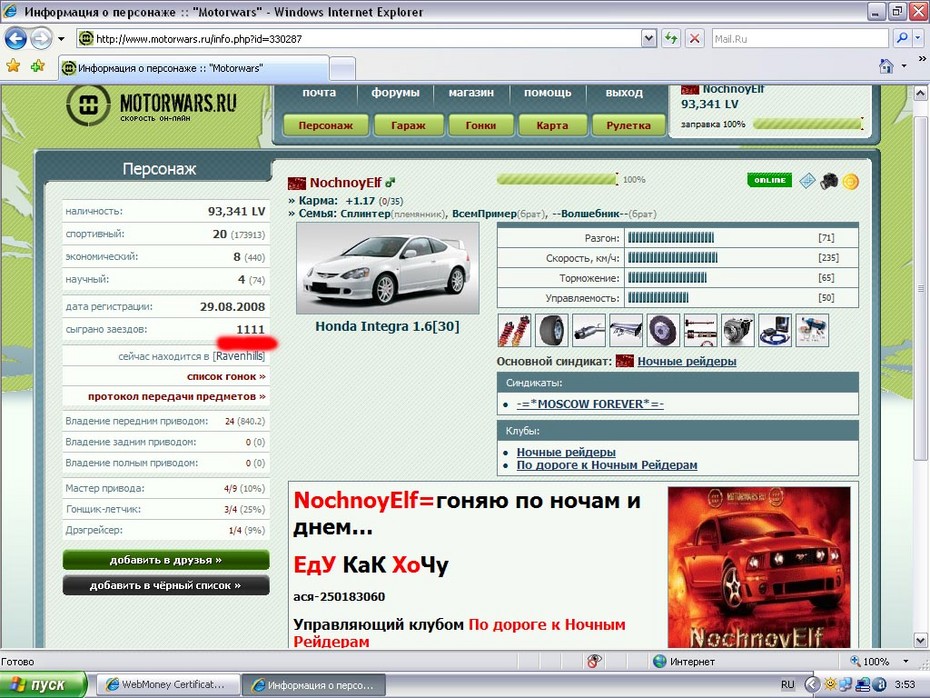Click the заправка fuel progress bar
This screenshot has width=930, height=698.
click(807, 124)
